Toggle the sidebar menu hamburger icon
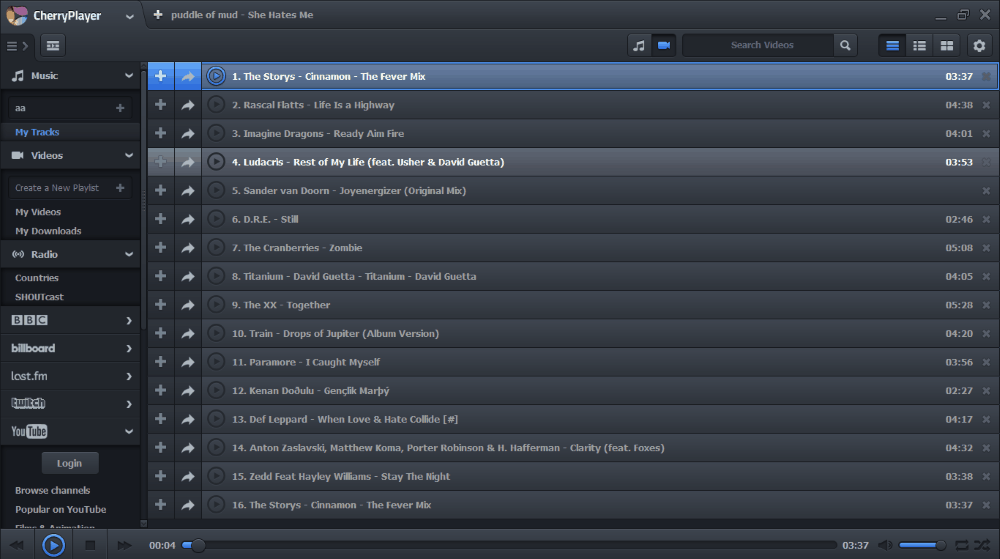 12,46
